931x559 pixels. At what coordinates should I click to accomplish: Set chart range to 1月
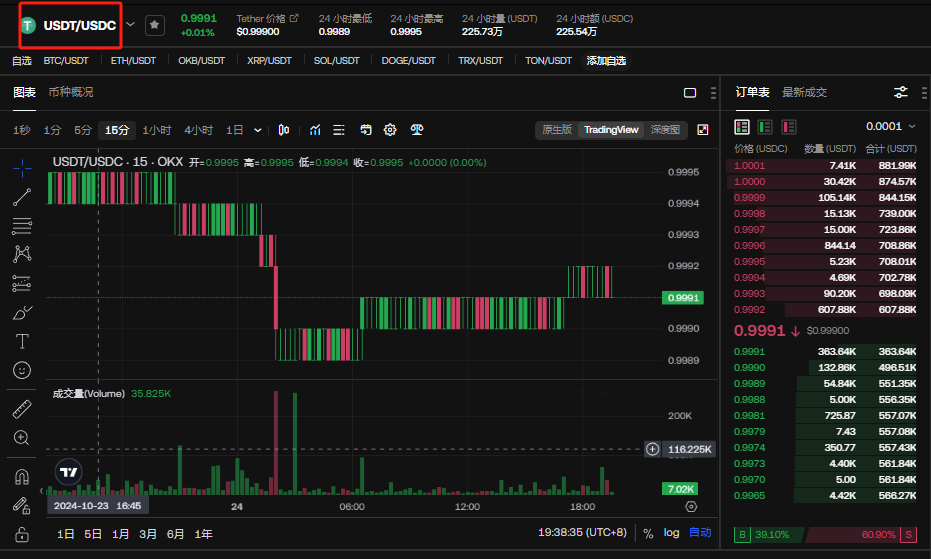[x=121, y=534]
